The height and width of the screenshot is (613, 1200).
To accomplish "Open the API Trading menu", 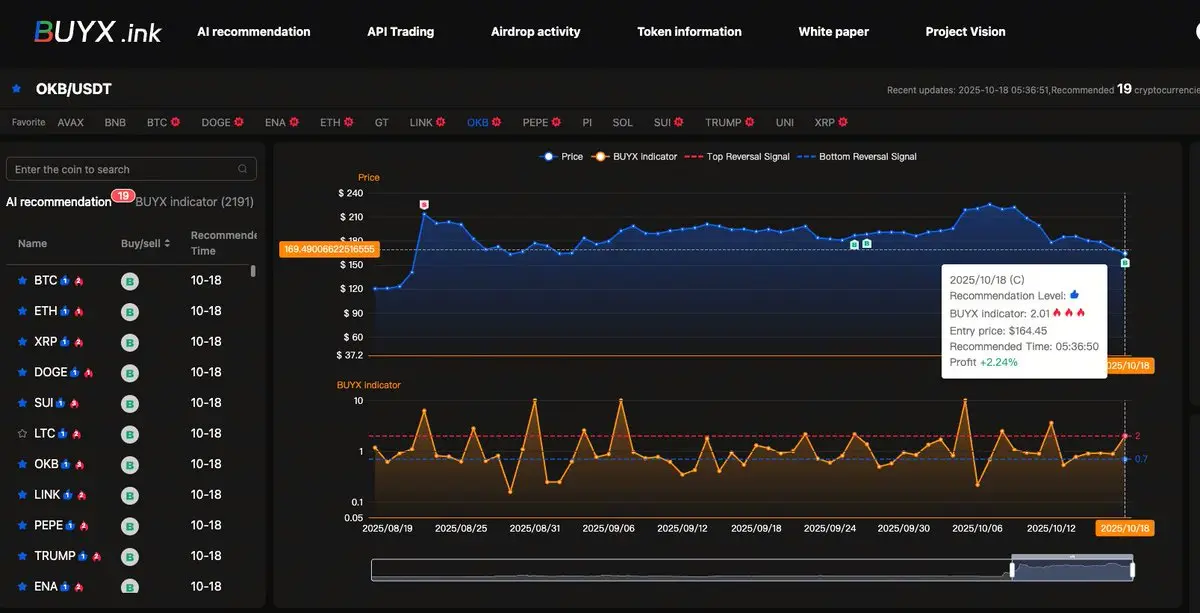I will tap(400, 32).
